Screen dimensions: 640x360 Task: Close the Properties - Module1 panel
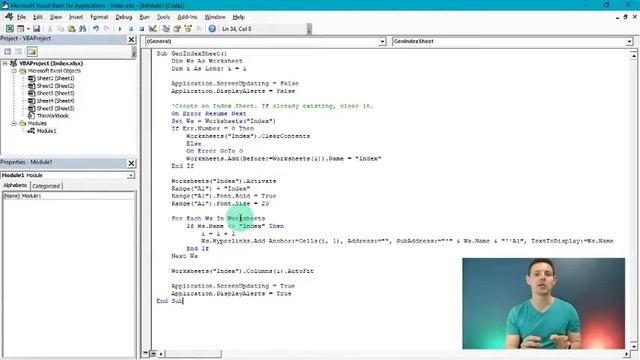tap(131, 163)
